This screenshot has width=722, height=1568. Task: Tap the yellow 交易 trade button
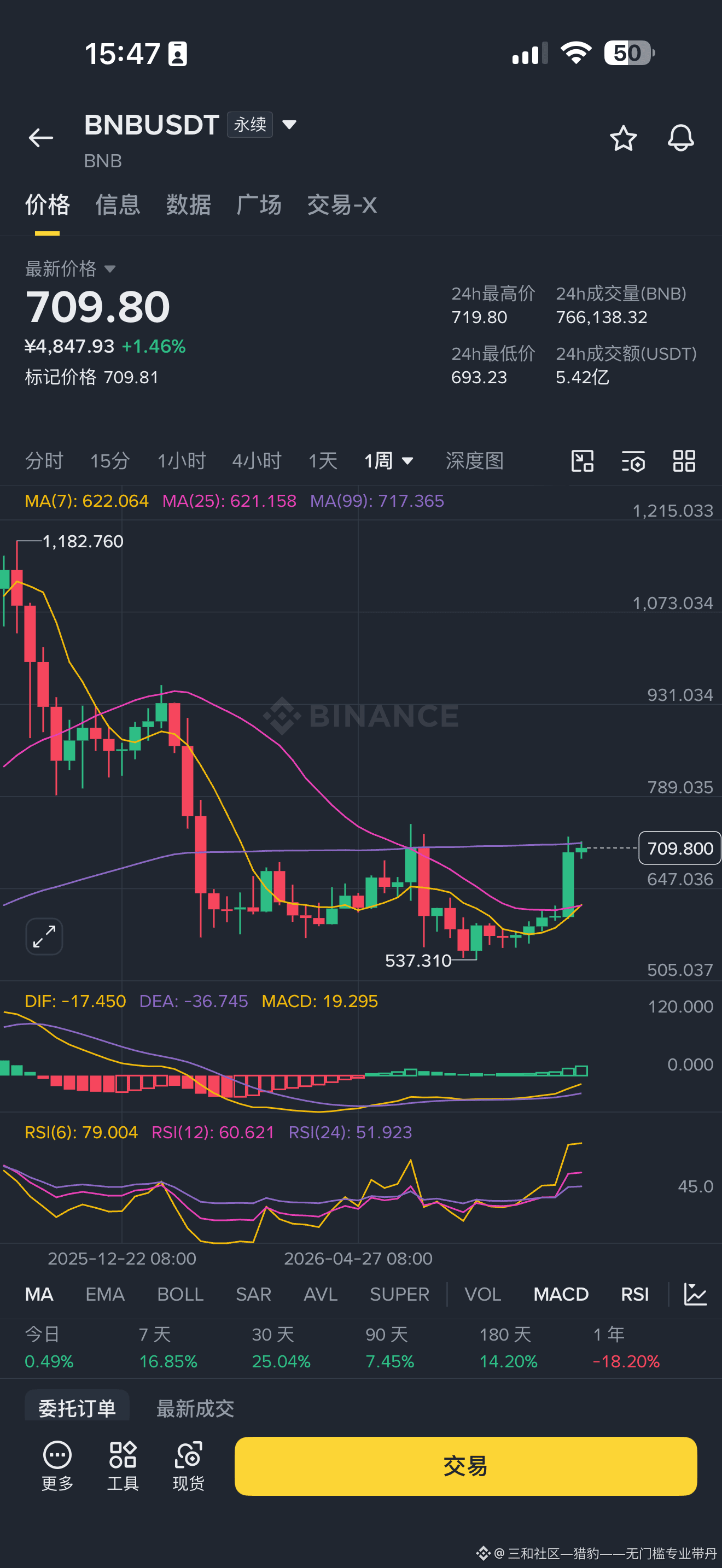coord(465,1466)
